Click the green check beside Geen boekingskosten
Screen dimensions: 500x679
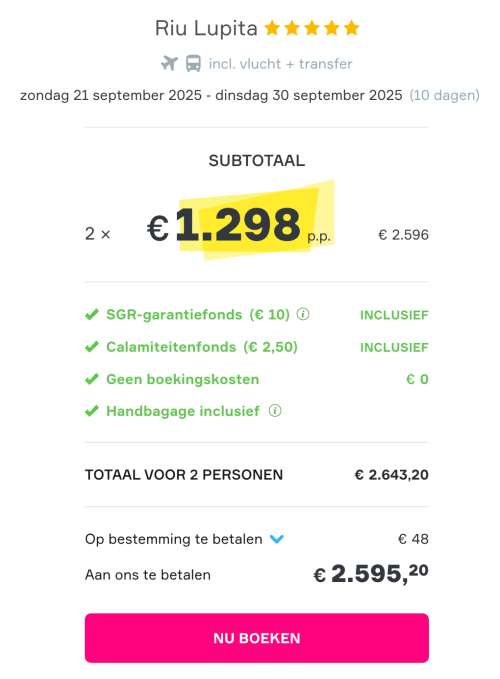(92, 379)
